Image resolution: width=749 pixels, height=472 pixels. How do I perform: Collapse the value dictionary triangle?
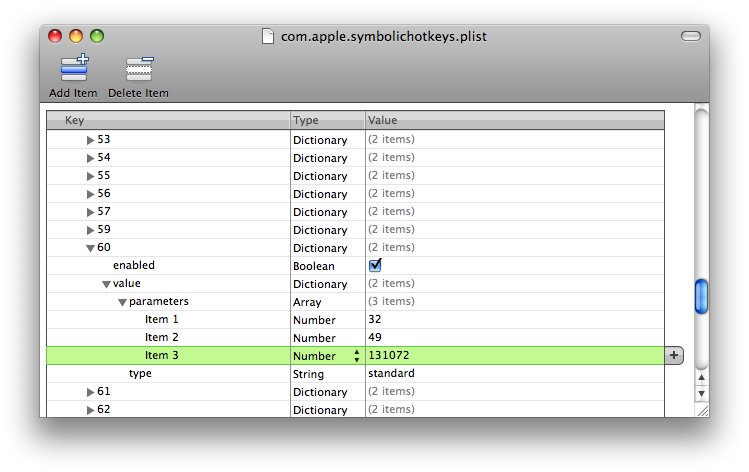coord(106,284)
